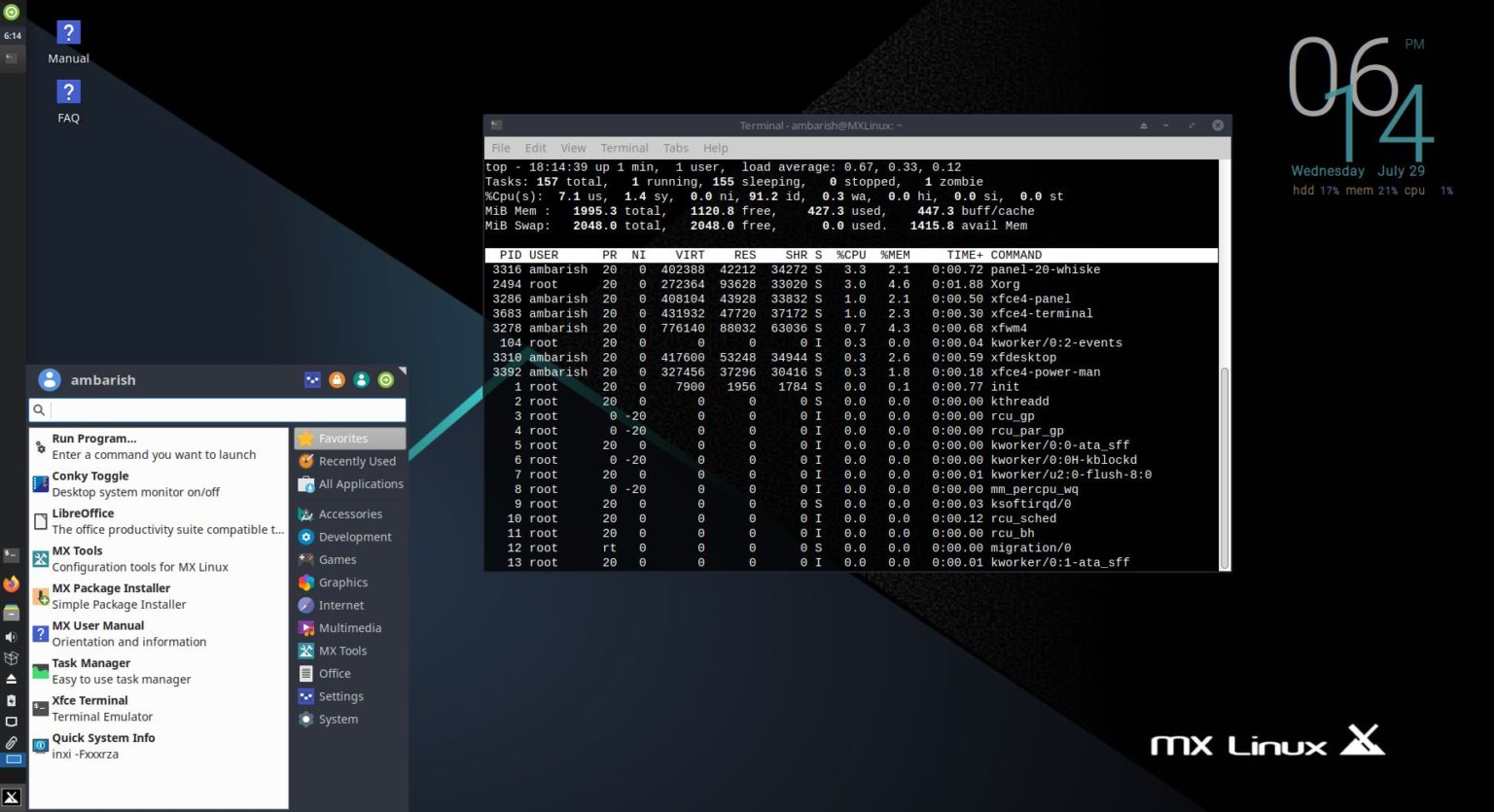
Task: Open the Multimedia category
Action: [x=350, y=628]
